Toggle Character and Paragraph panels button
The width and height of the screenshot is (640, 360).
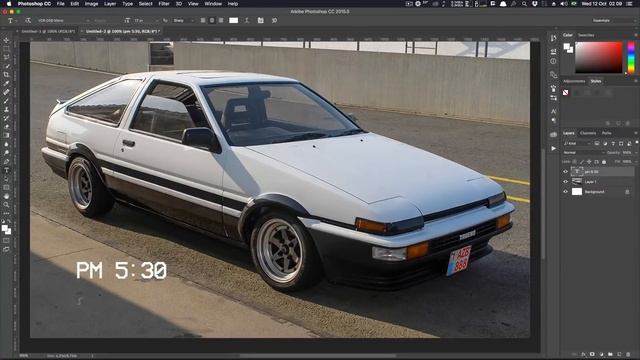point(260,20)
